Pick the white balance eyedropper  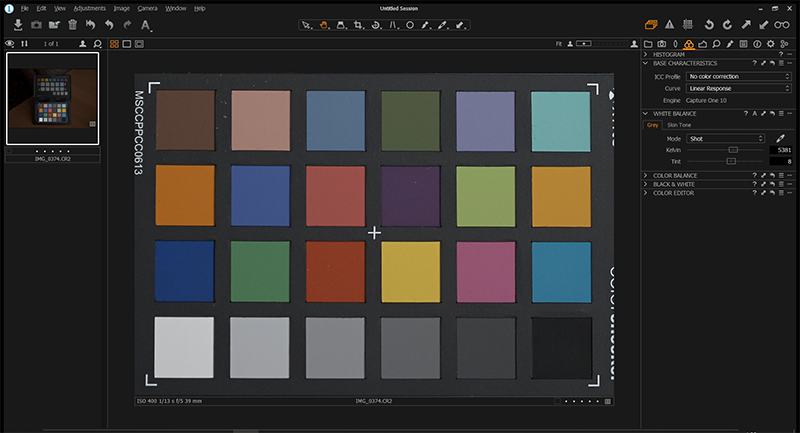(x=779, y=137)
